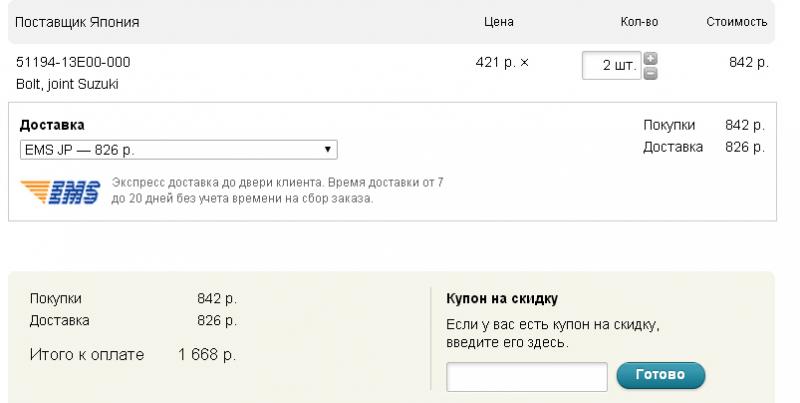Viewport: 800px width, 403px height.
Task: Submit coupon with the Готово button
Action: pos(661,375)
